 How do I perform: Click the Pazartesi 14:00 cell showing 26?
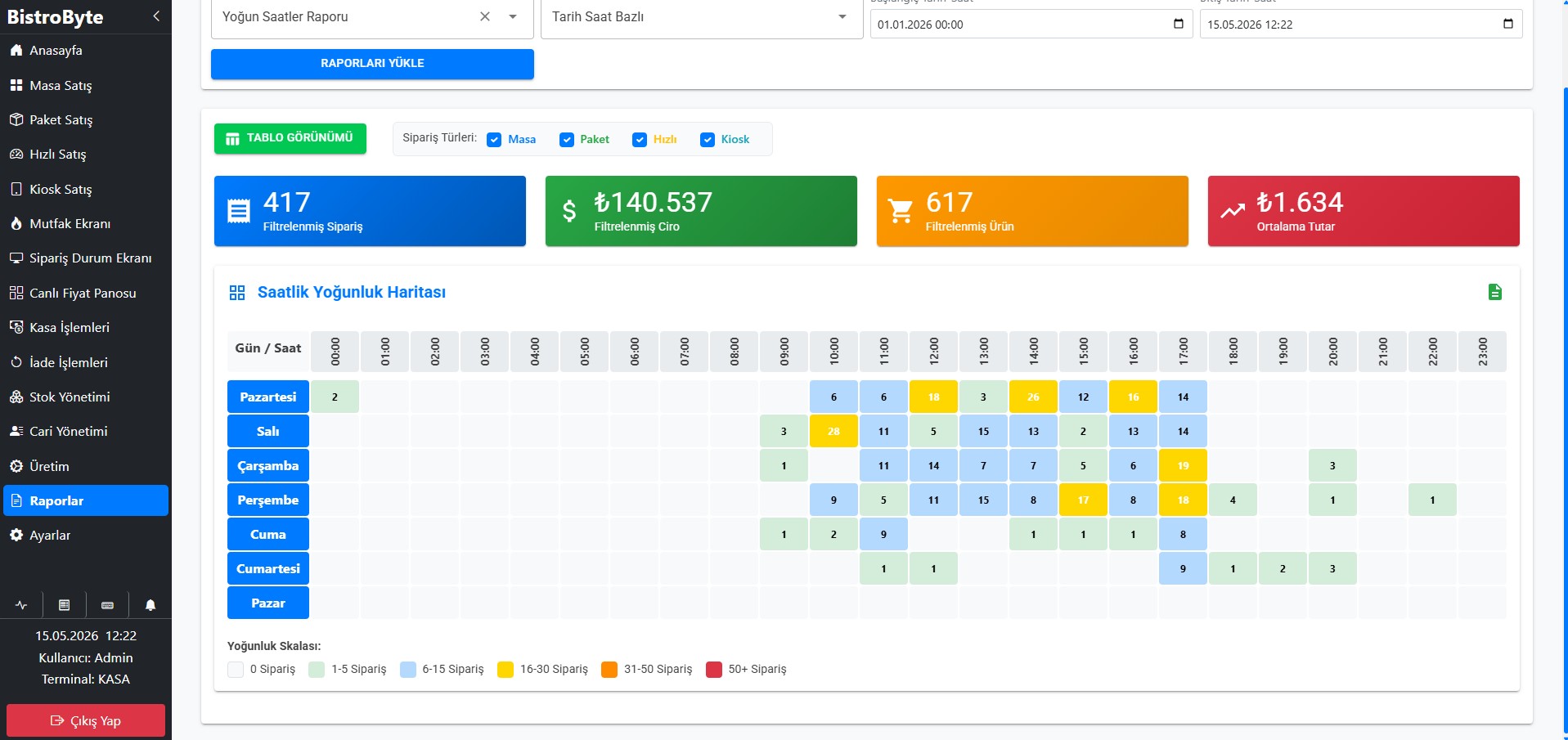(x=1033, y=397)
